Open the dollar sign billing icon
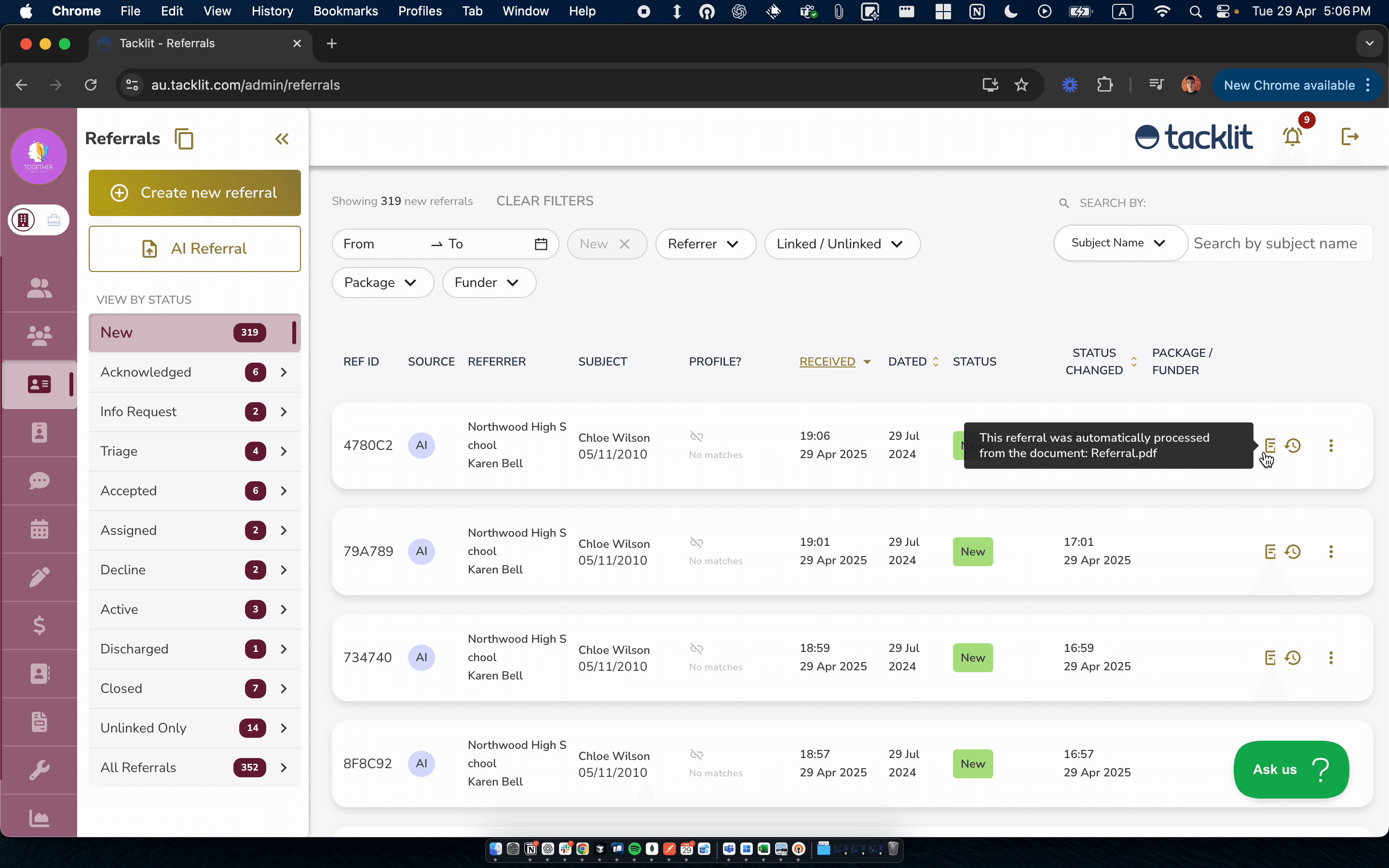Viewport: 1389px width, 868px height. pos(39,625)
